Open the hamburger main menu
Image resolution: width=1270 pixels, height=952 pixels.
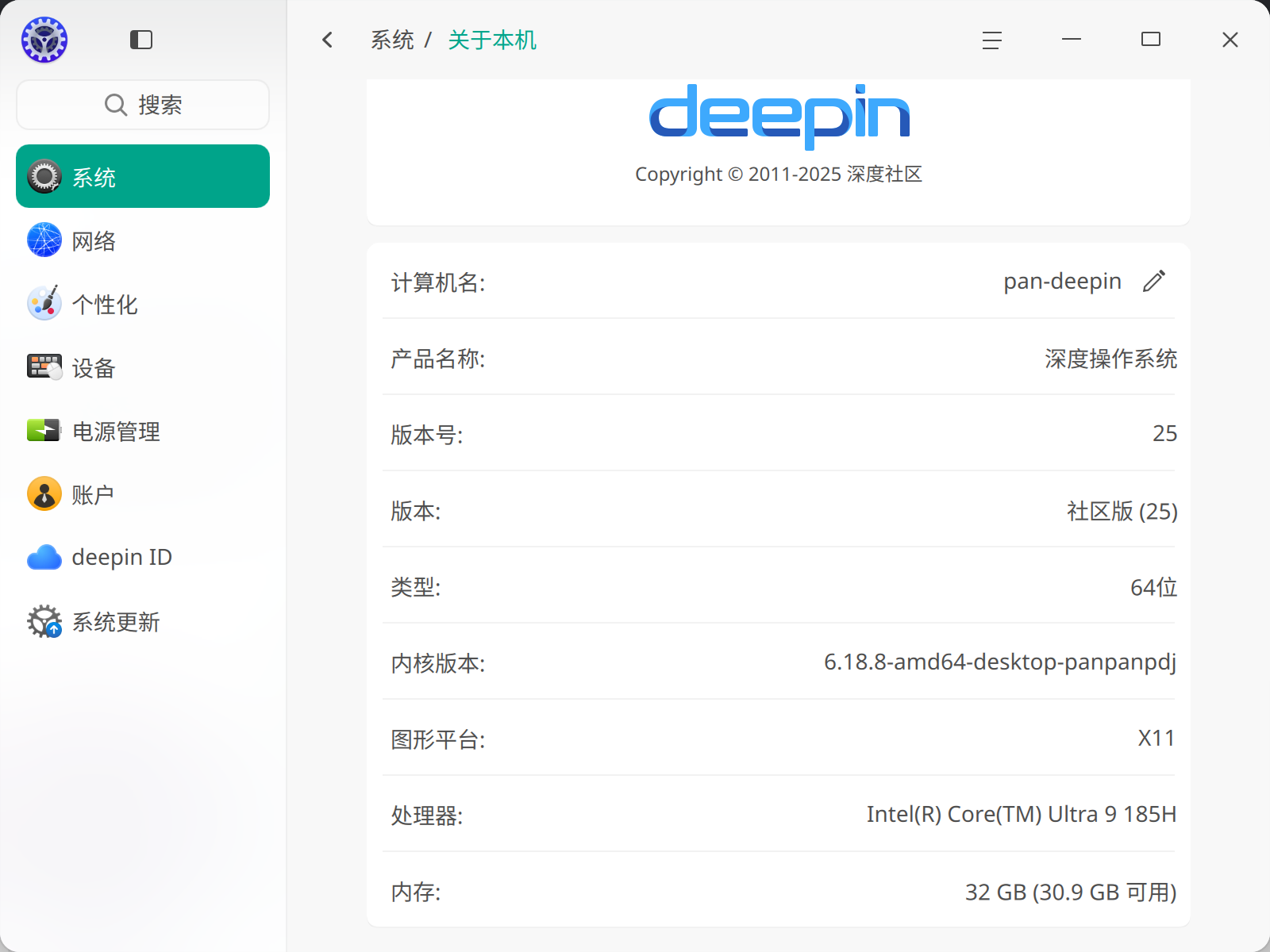click(992, 40)
